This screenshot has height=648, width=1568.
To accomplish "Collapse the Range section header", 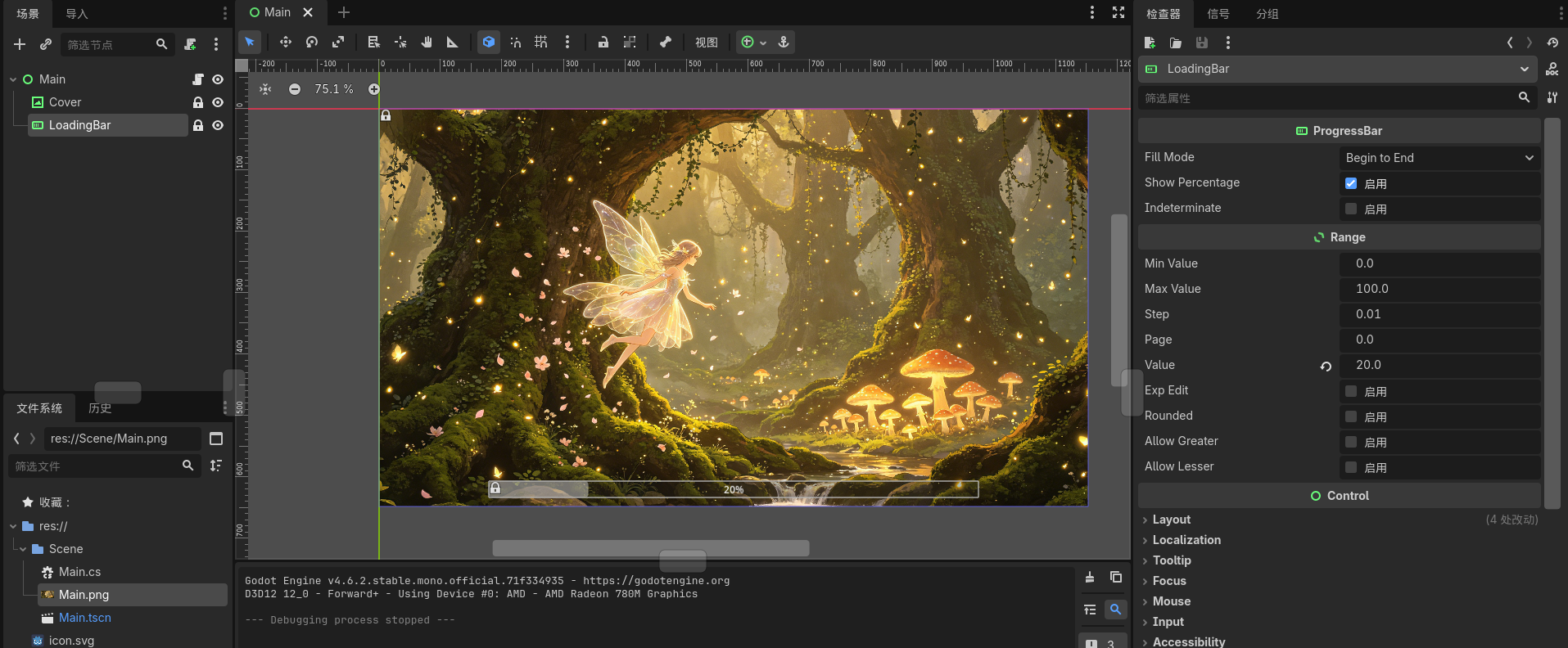I will coord(1340,237).
